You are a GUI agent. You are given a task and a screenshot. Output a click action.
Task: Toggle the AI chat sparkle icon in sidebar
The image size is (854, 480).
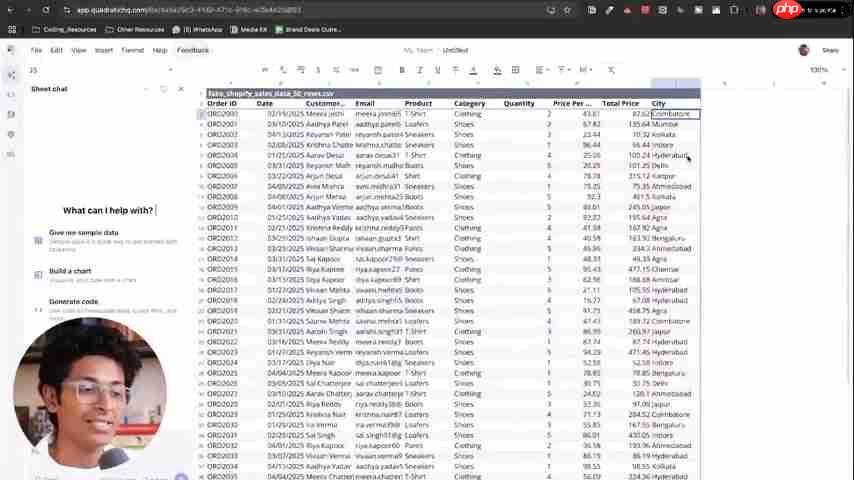(11, 75)
